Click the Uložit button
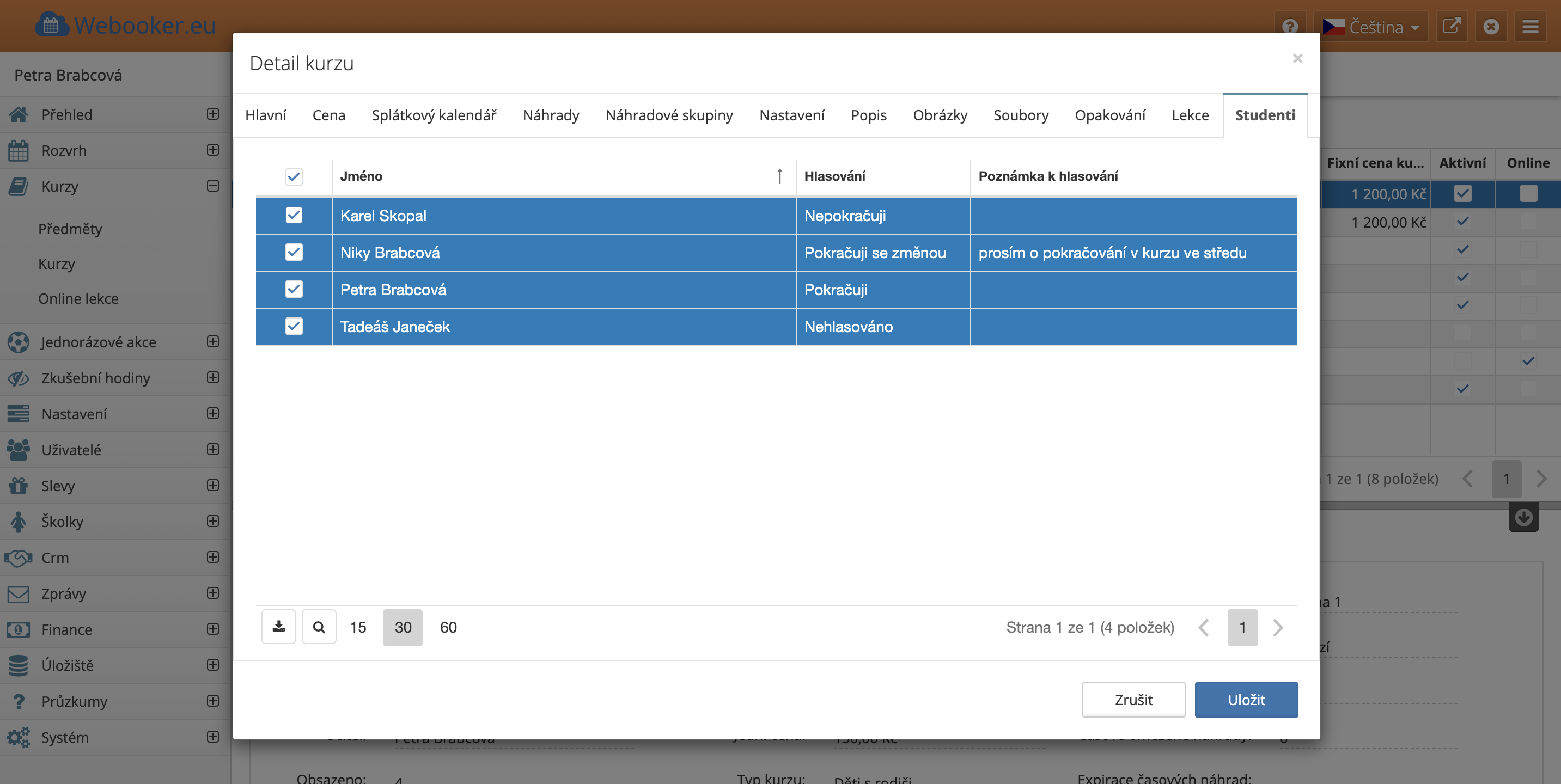Screen dimensions: 1561x784 click(1246, 700)
